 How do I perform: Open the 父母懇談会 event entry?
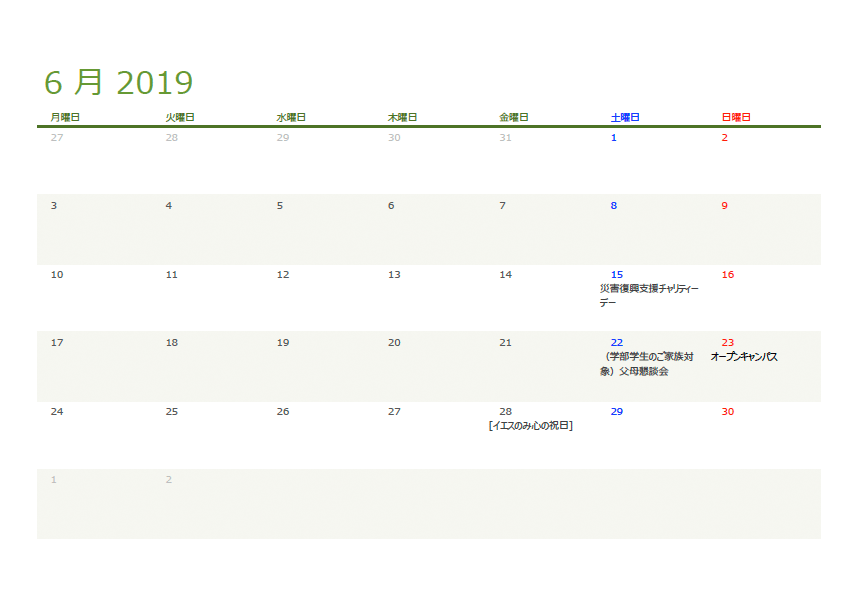pyautogui.click(x=647, y=364)
